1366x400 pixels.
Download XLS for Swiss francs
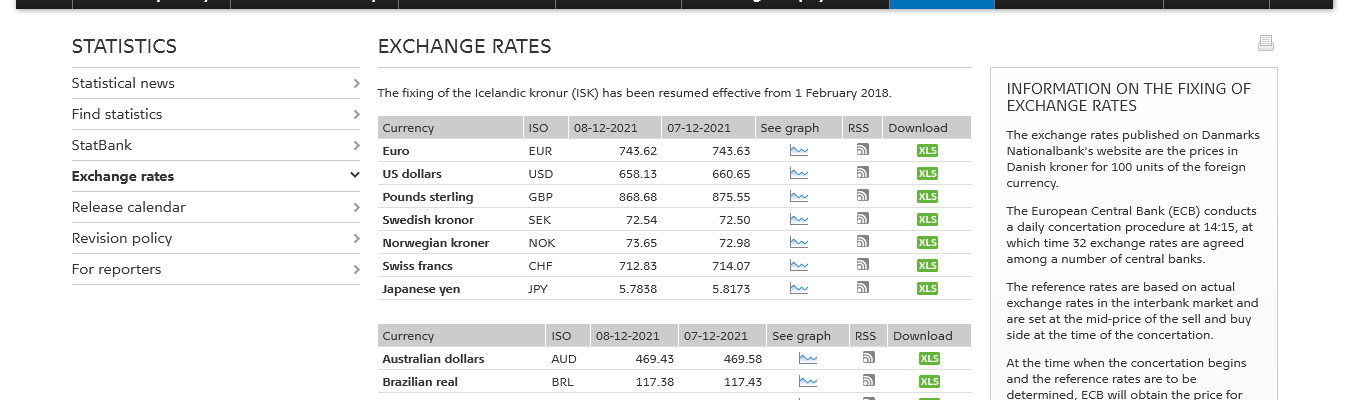click(927, 266)
